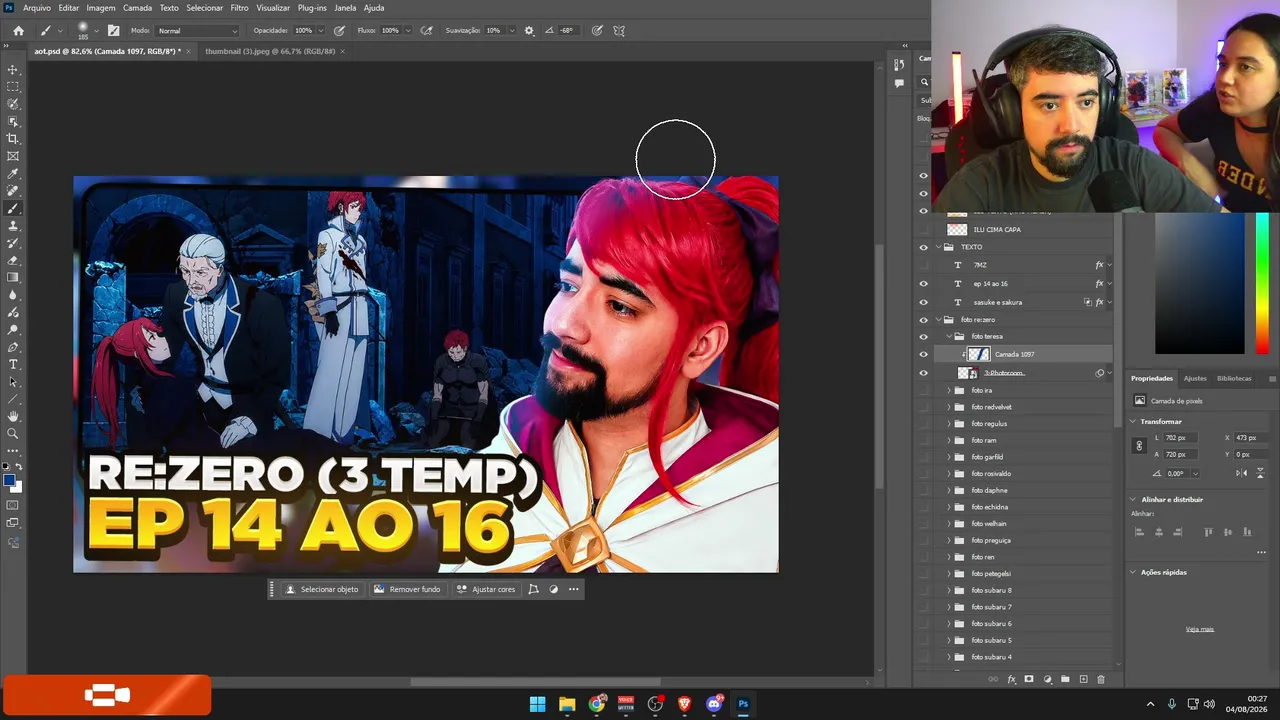Click the blue foreground color swatch
1280x720 pixels.
click(x=9, y=481)
